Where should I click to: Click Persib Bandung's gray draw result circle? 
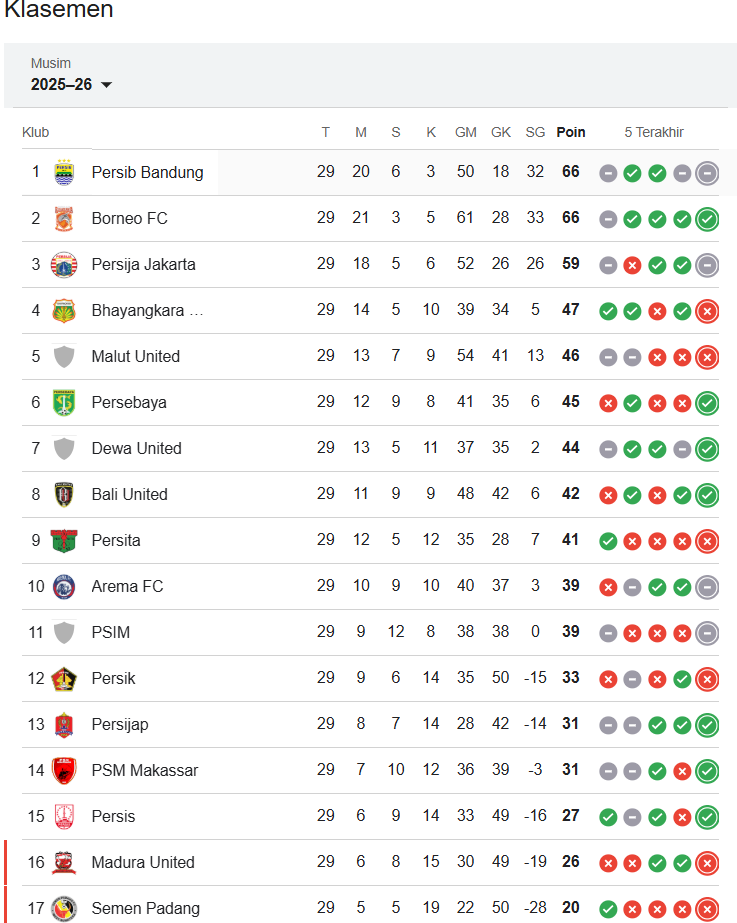pyautogui.click(x=608, y=173)
